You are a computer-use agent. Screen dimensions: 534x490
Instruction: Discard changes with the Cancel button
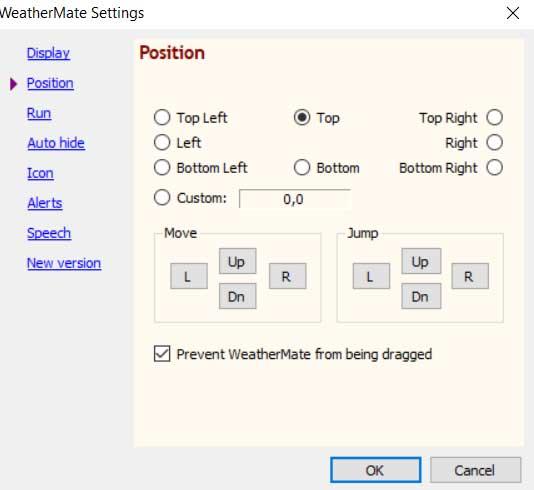[x=475, y=470]
